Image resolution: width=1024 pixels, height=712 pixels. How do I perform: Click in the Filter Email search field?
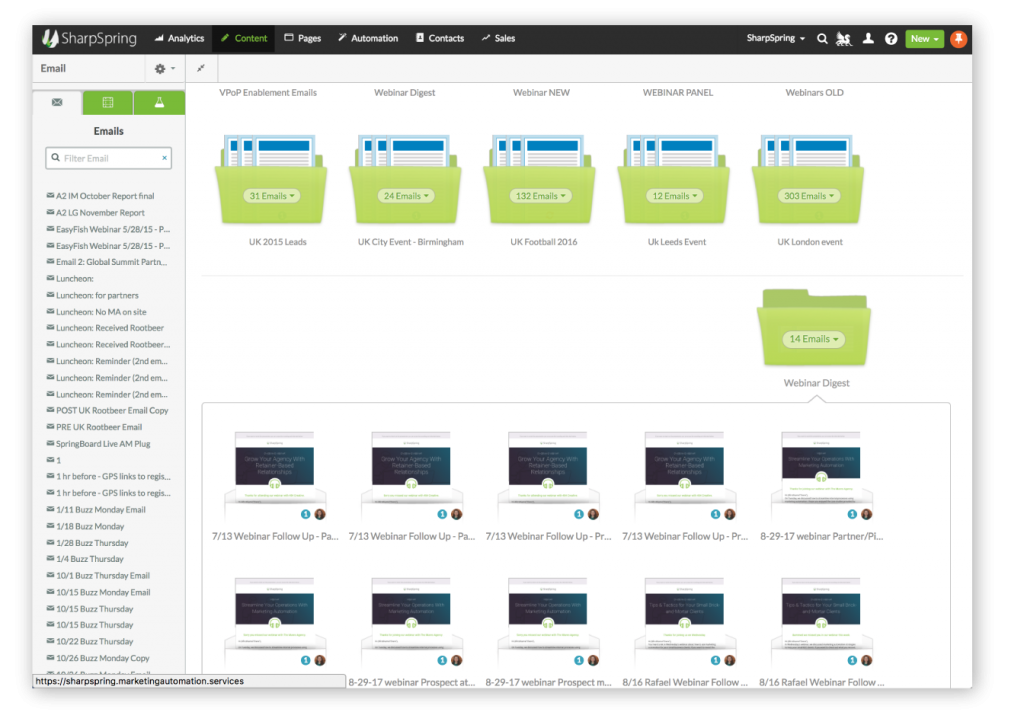(108, 158)
